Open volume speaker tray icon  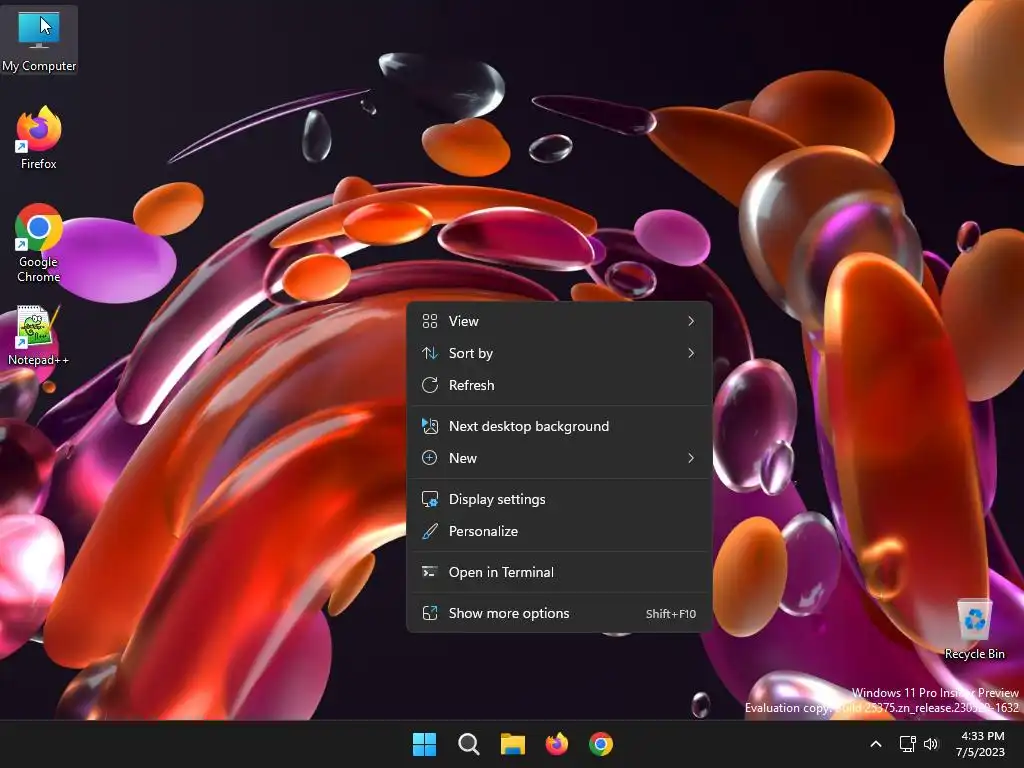(931, 744)
